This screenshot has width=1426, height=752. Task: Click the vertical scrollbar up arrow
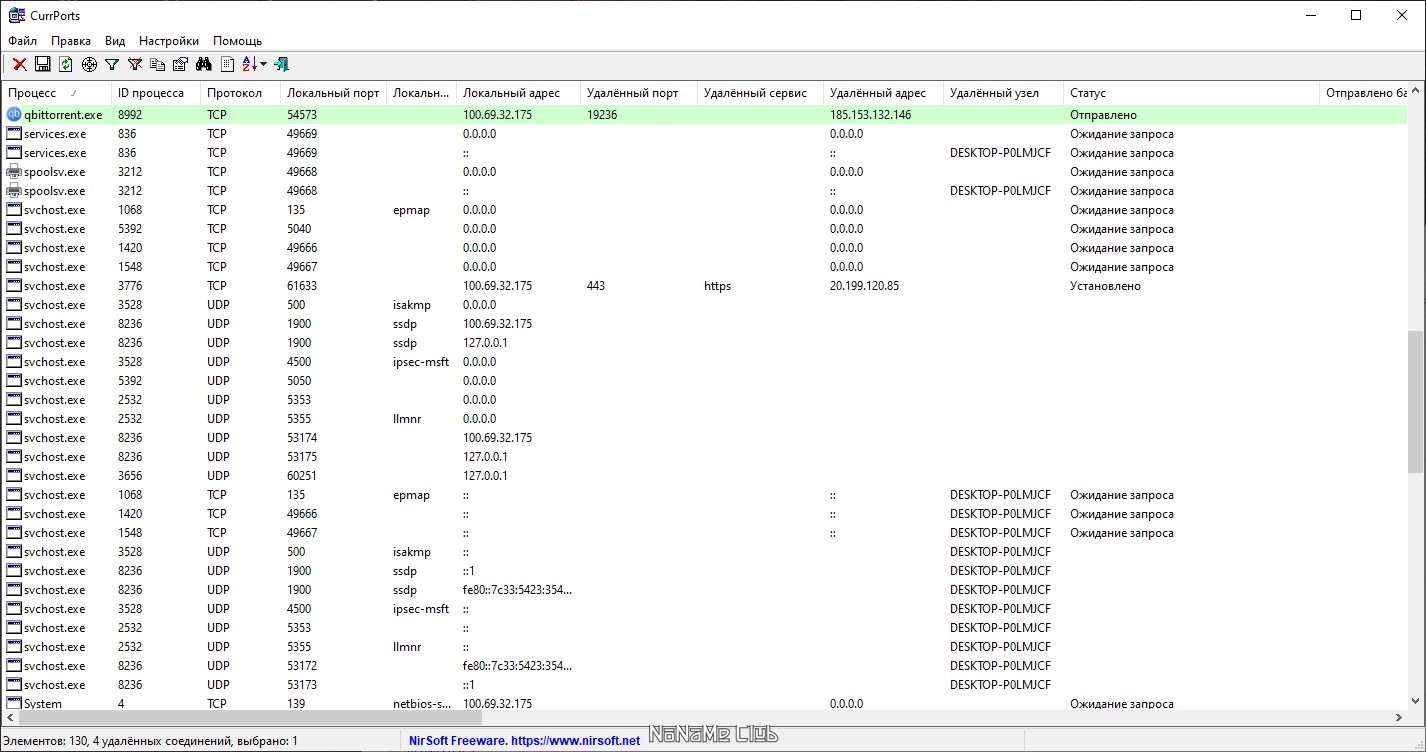pyautogui.click(x=1416, y=90)
